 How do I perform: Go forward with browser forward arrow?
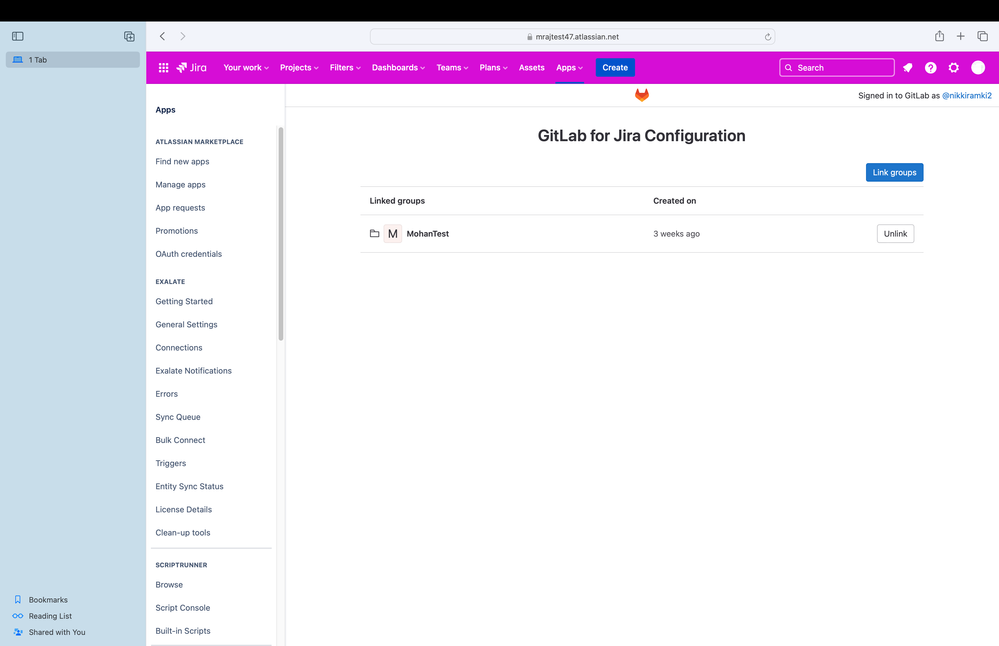click(183, 36)
